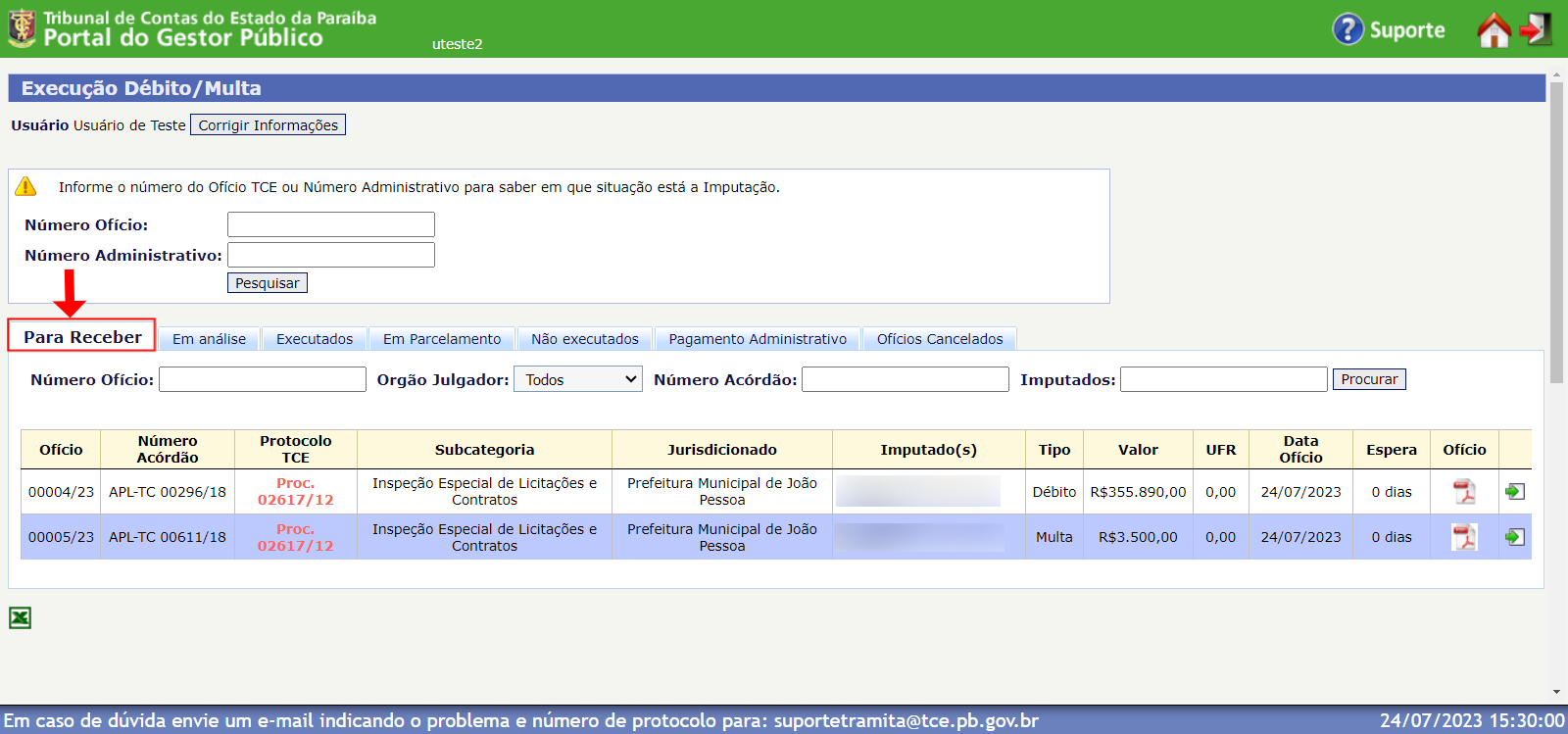Click the Tipo column header
The image size is (1568, 734).
coord(1054,450)
